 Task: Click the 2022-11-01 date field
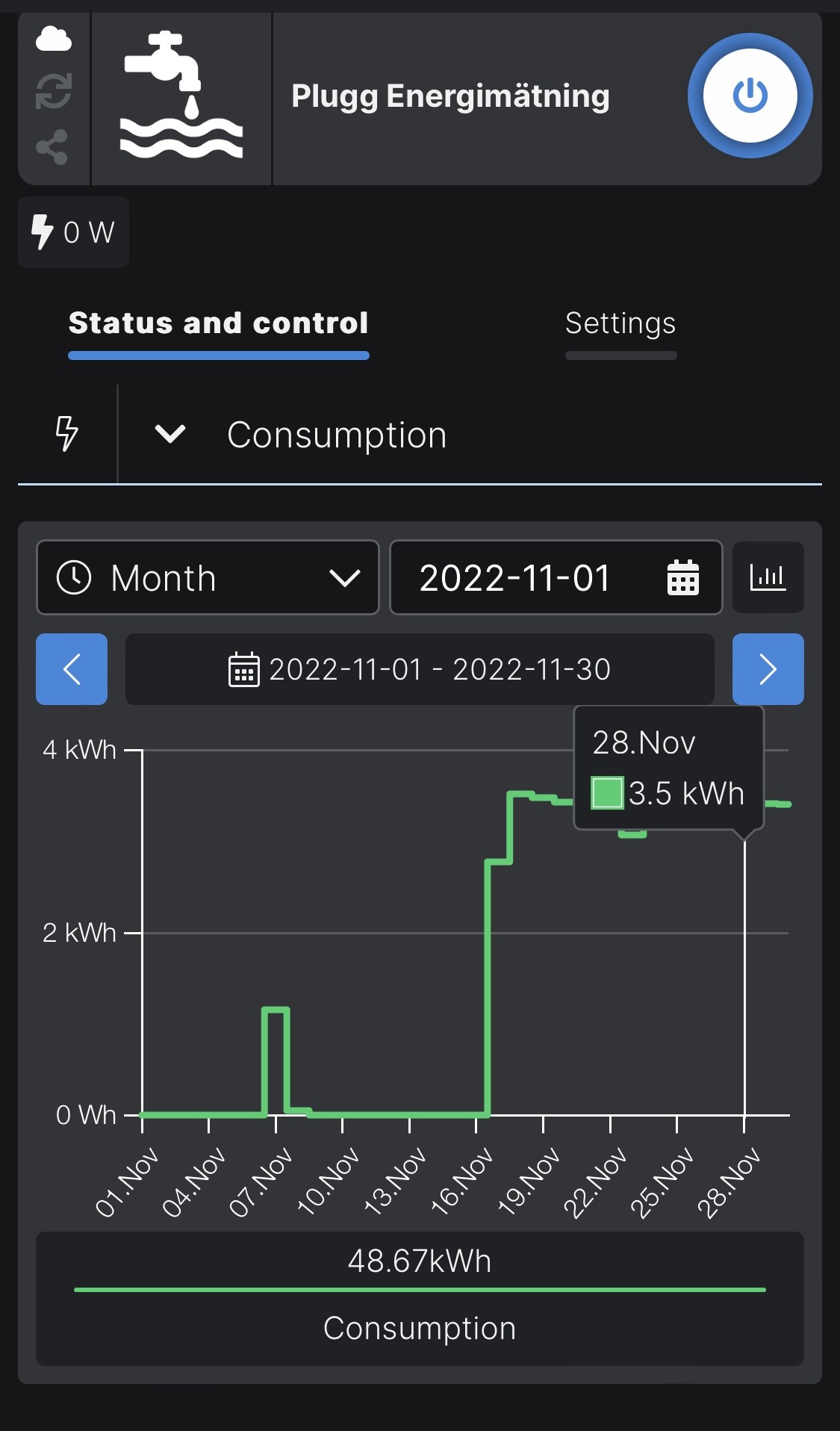(515, 578)
